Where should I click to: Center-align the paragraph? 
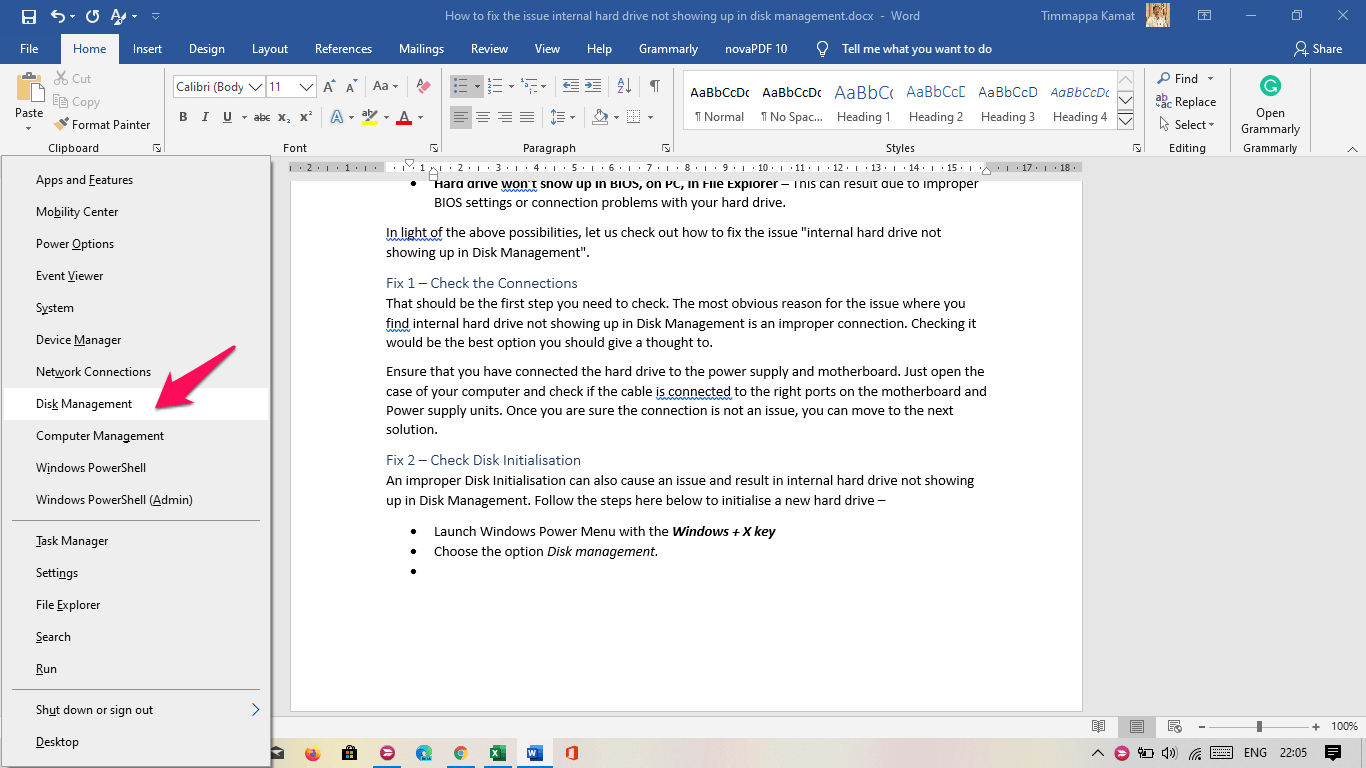tap(483, 118)
